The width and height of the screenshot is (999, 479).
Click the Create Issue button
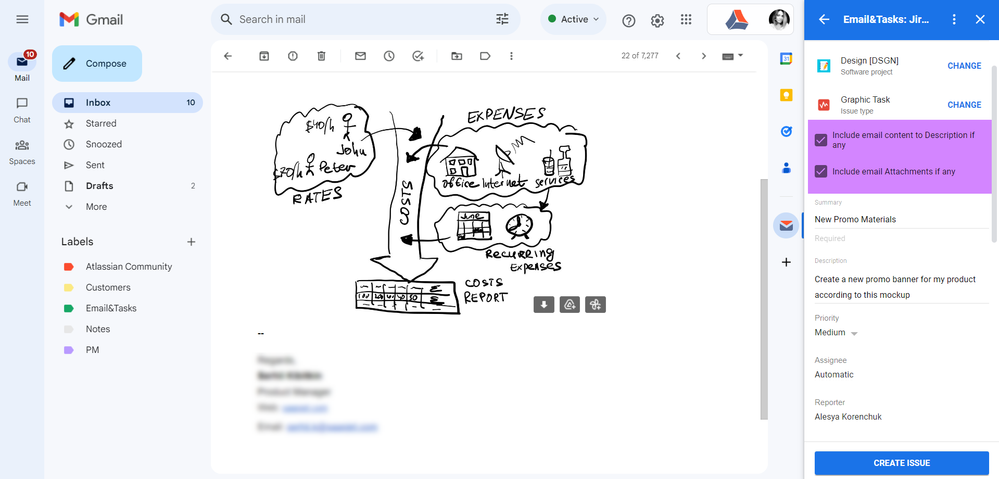[x=902, y=463]
